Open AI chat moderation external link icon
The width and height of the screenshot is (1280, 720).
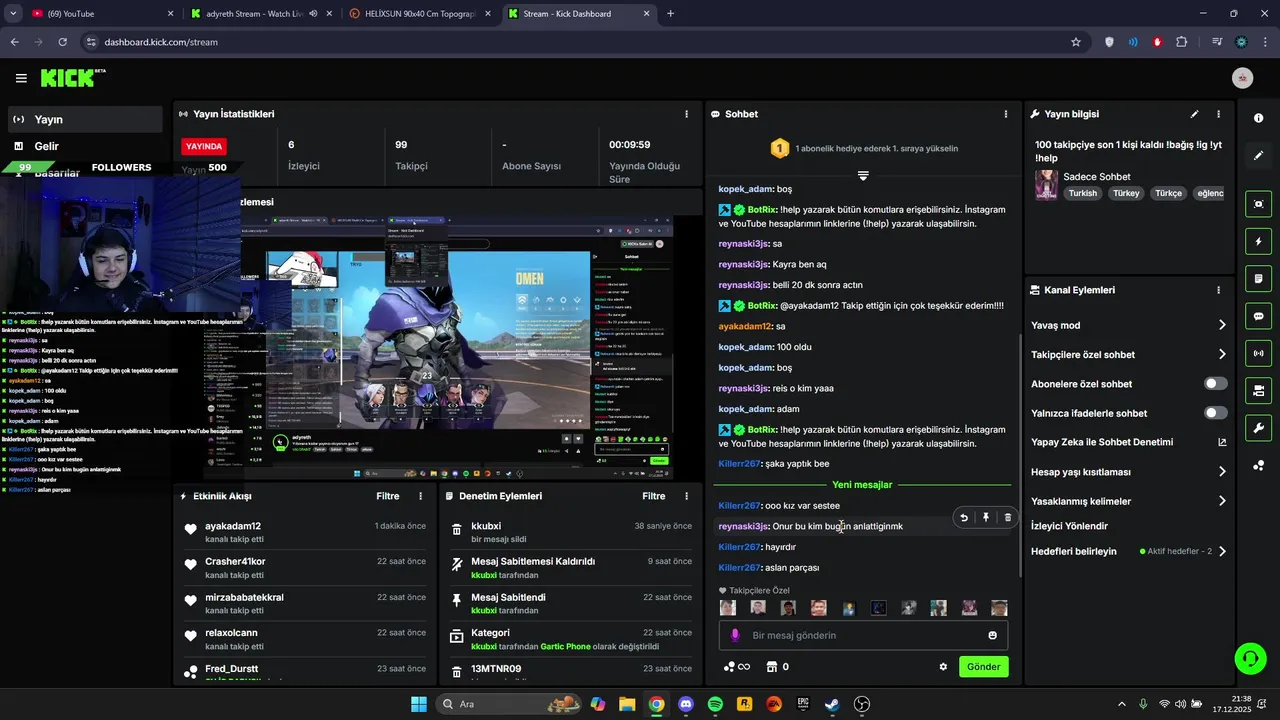click(x=1222, y=442)
